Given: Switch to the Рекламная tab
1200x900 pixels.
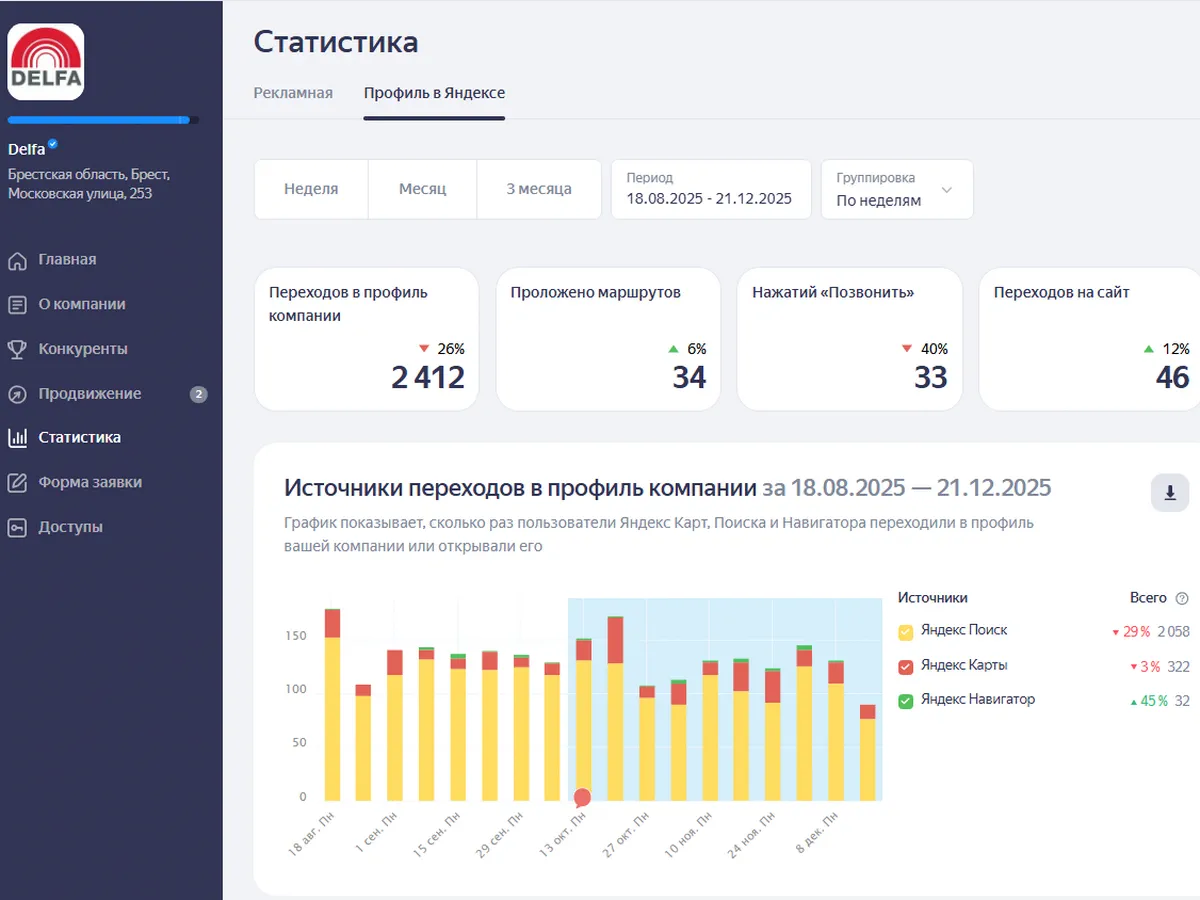Looking at the screenshot, I should click(293, 93).
